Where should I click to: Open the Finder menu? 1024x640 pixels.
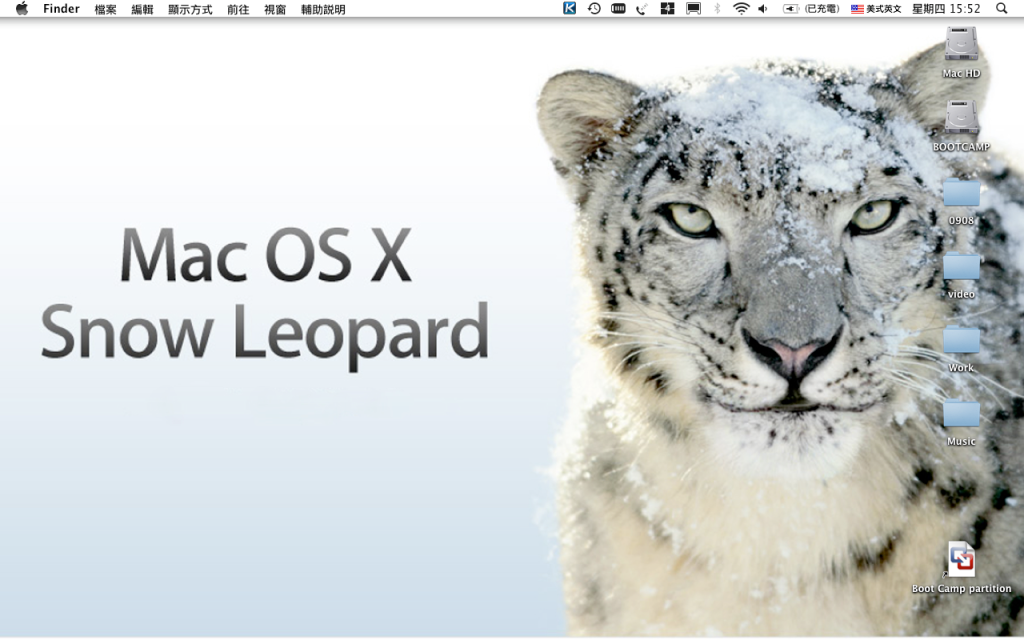61,8
